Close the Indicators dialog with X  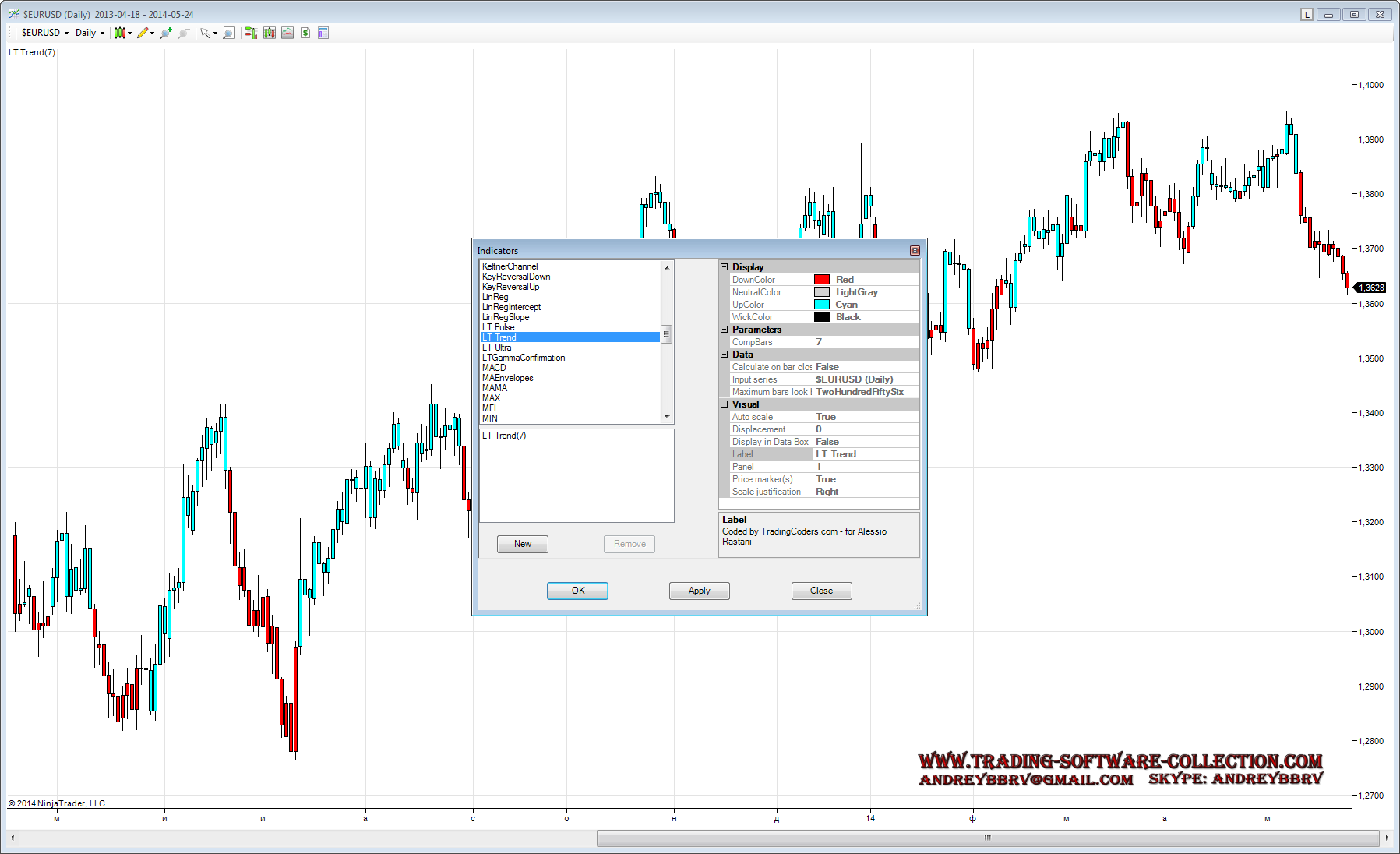pos(915,251)
